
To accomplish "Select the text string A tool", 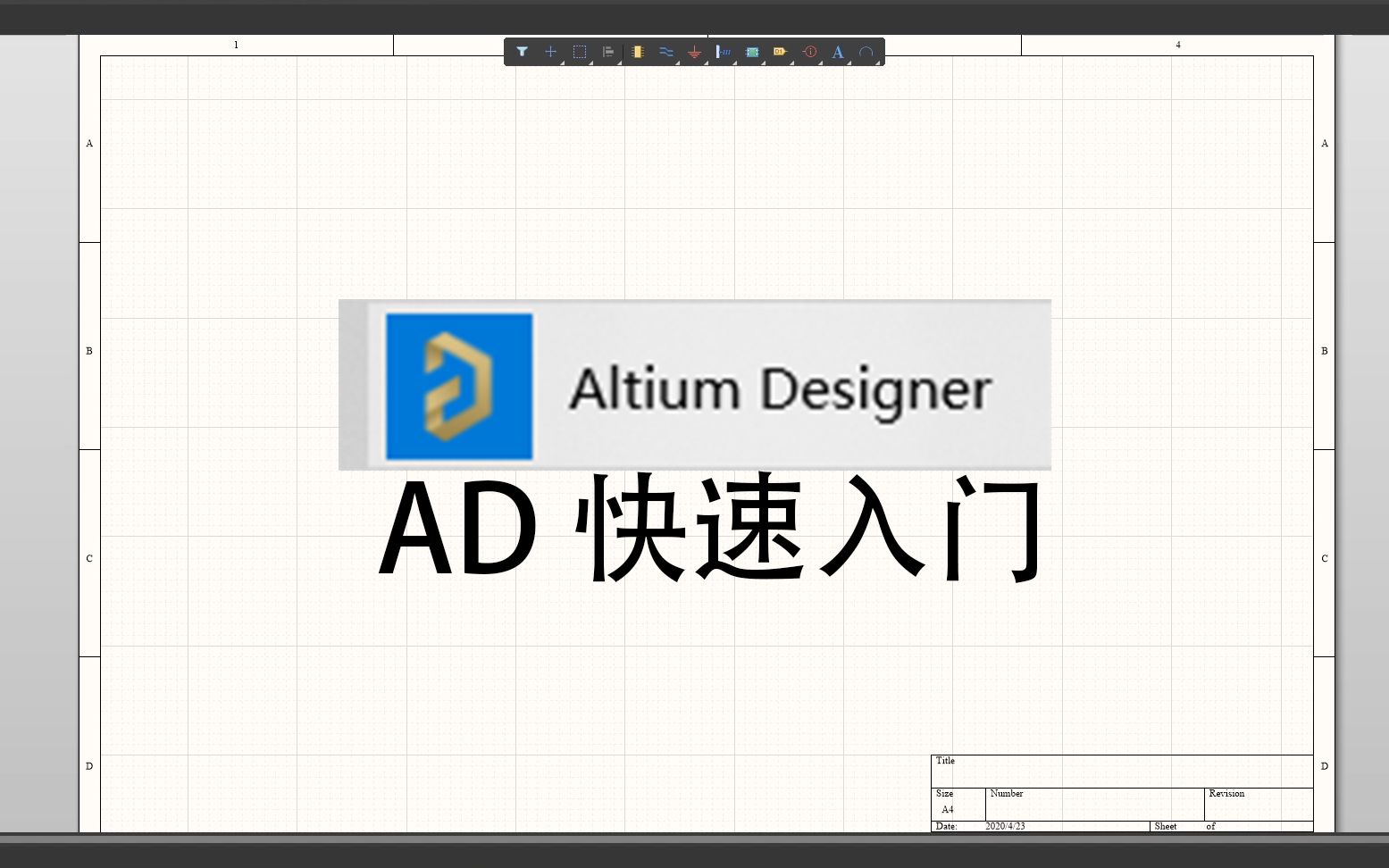I will click(x=838, y=52).
